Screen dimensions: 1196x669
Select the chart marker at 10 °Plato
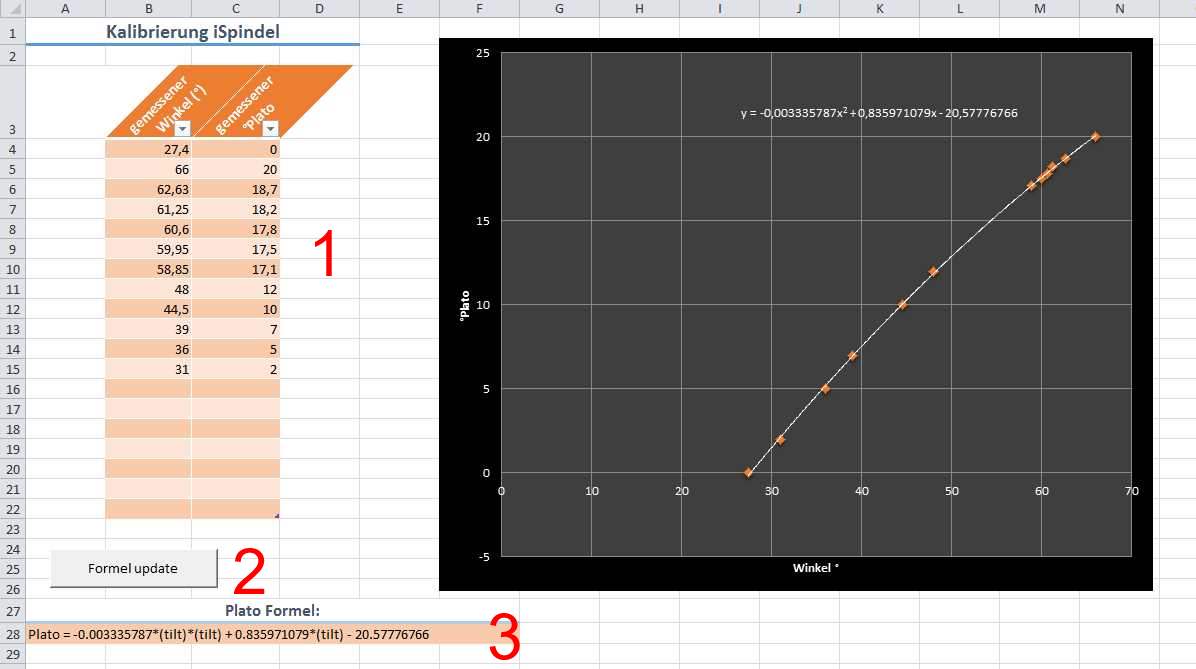click(902, 304)
